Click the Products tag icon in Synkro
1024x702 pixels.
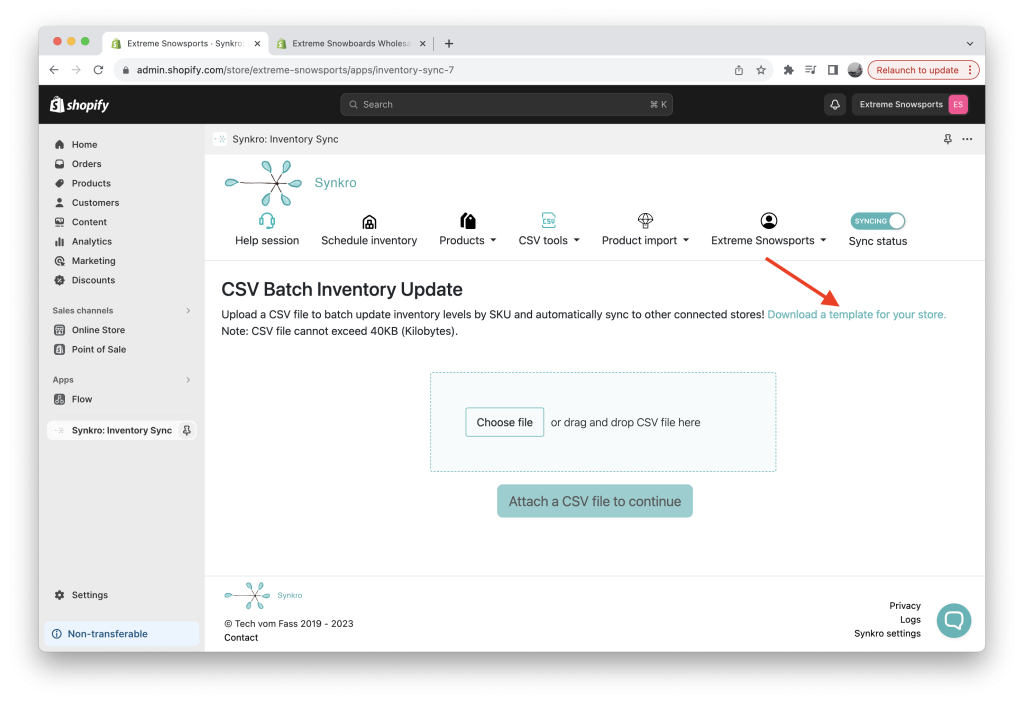click(468, 221)
